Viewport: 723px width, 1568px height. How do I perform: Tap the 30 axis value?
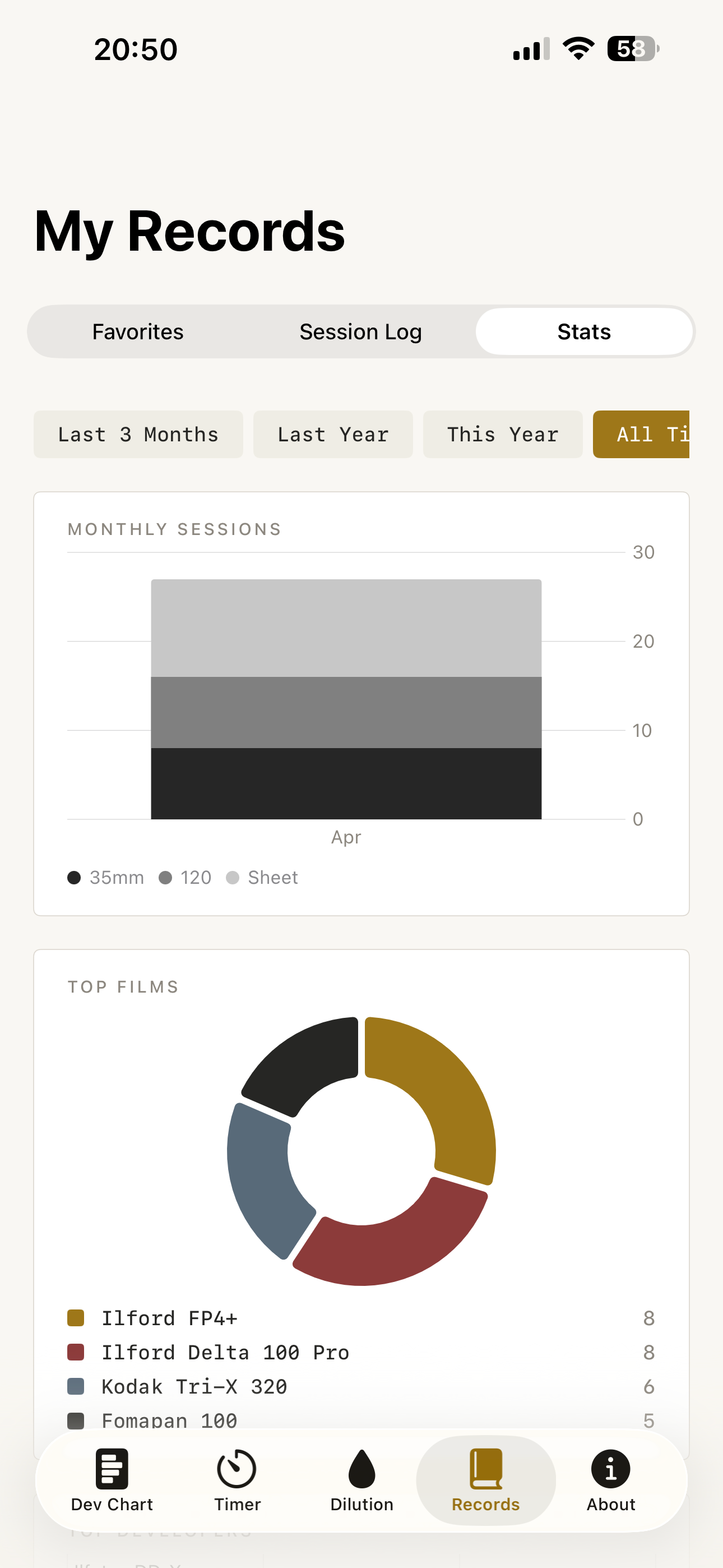click(x=643, y=552)
